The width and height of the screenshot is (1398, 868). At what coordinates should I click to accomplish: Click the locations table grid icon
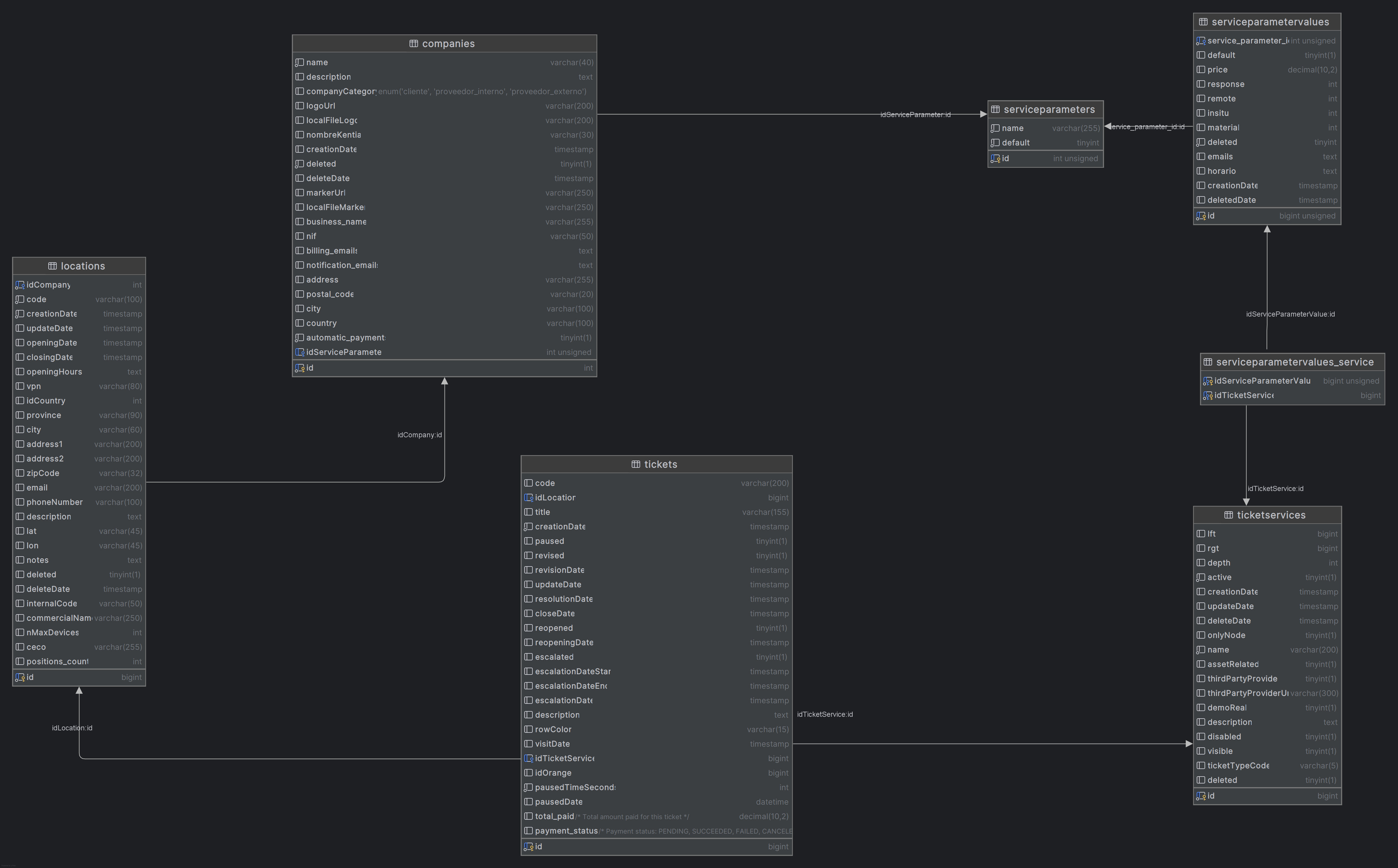click(52, 266)
